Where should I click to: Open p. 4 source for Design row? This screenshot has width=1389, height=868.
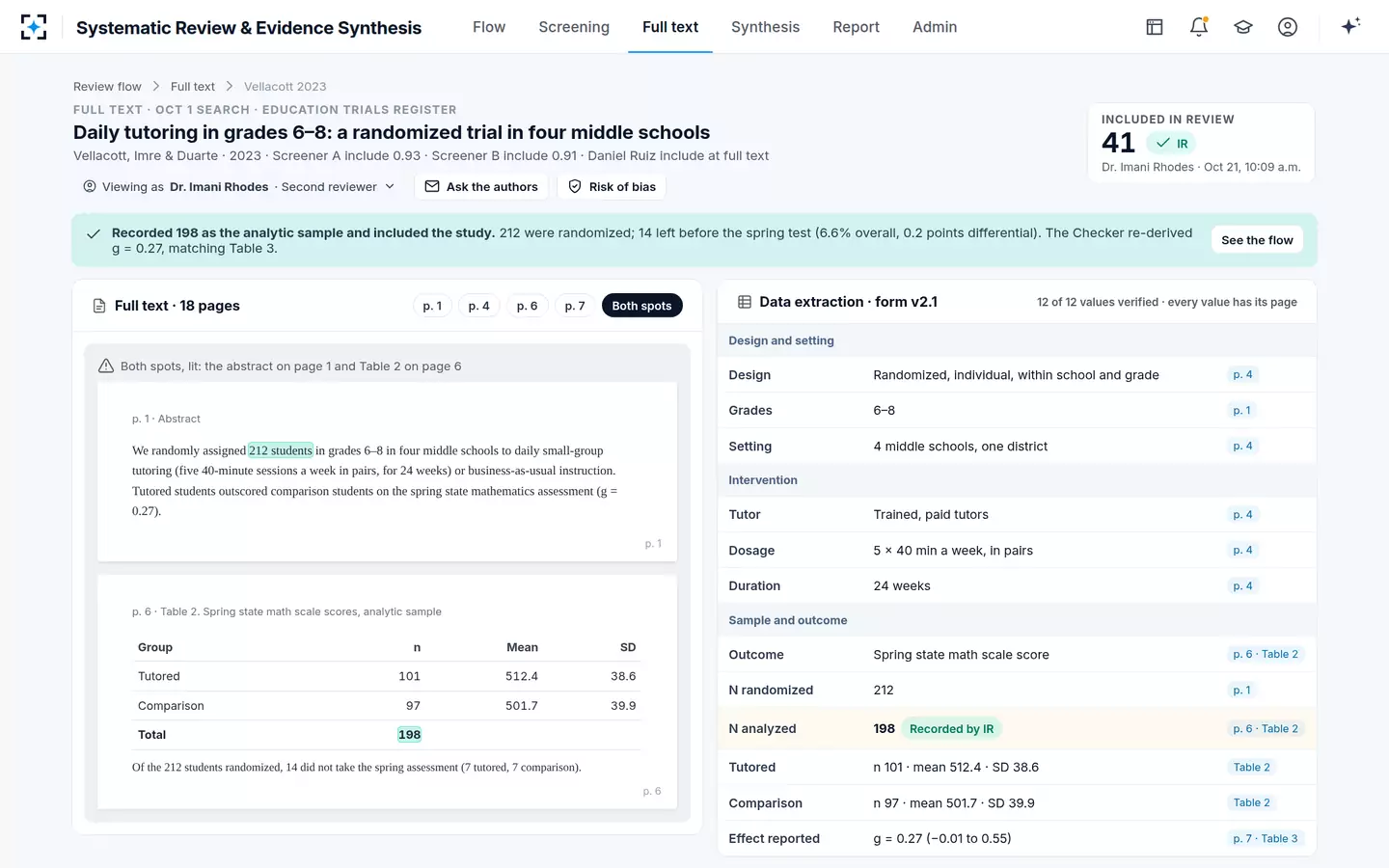pyautogui.click(x=1242, y=374)
